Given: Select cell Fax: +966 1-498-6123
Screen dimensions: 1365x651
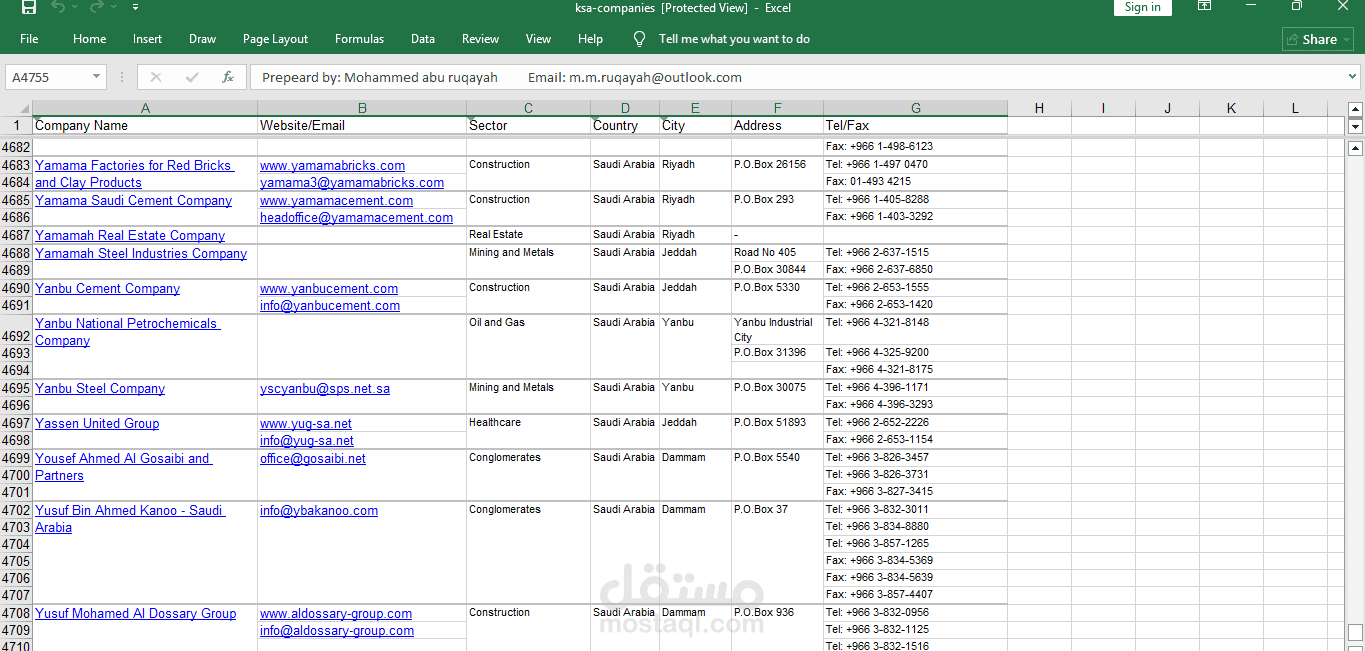Looking at the screenshot, I should click(x=915, y=146).
